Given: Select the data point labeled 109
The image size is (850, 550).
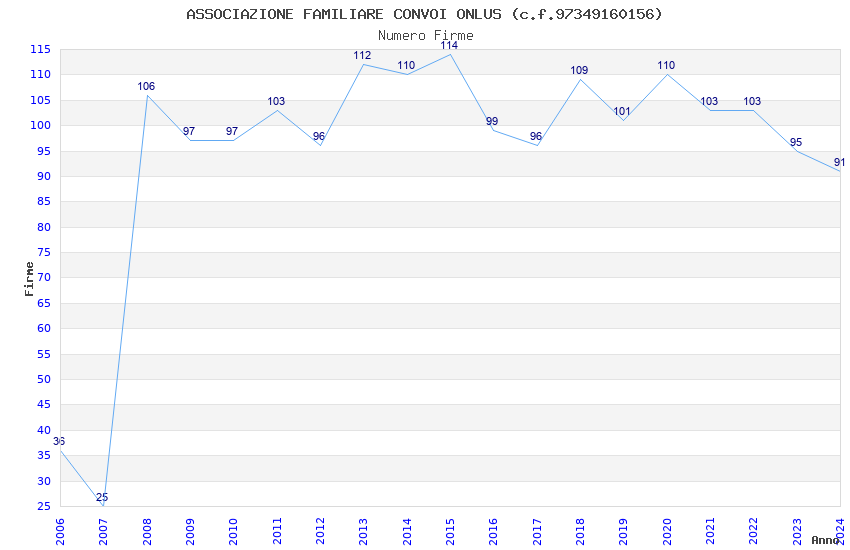Looking at the screenshot, I should coord(579,70).
